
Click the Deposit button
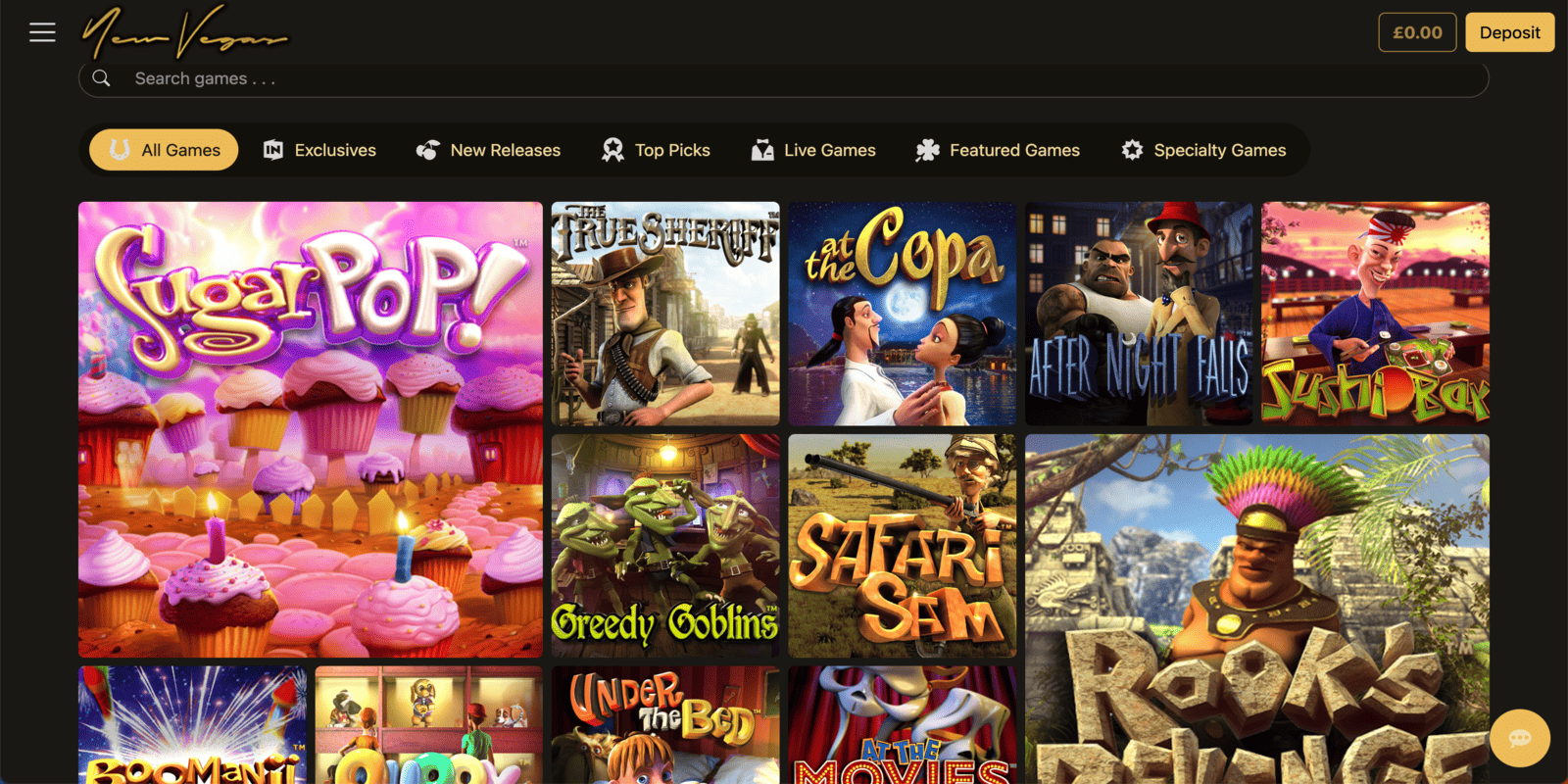click(x=1509, y=32)
